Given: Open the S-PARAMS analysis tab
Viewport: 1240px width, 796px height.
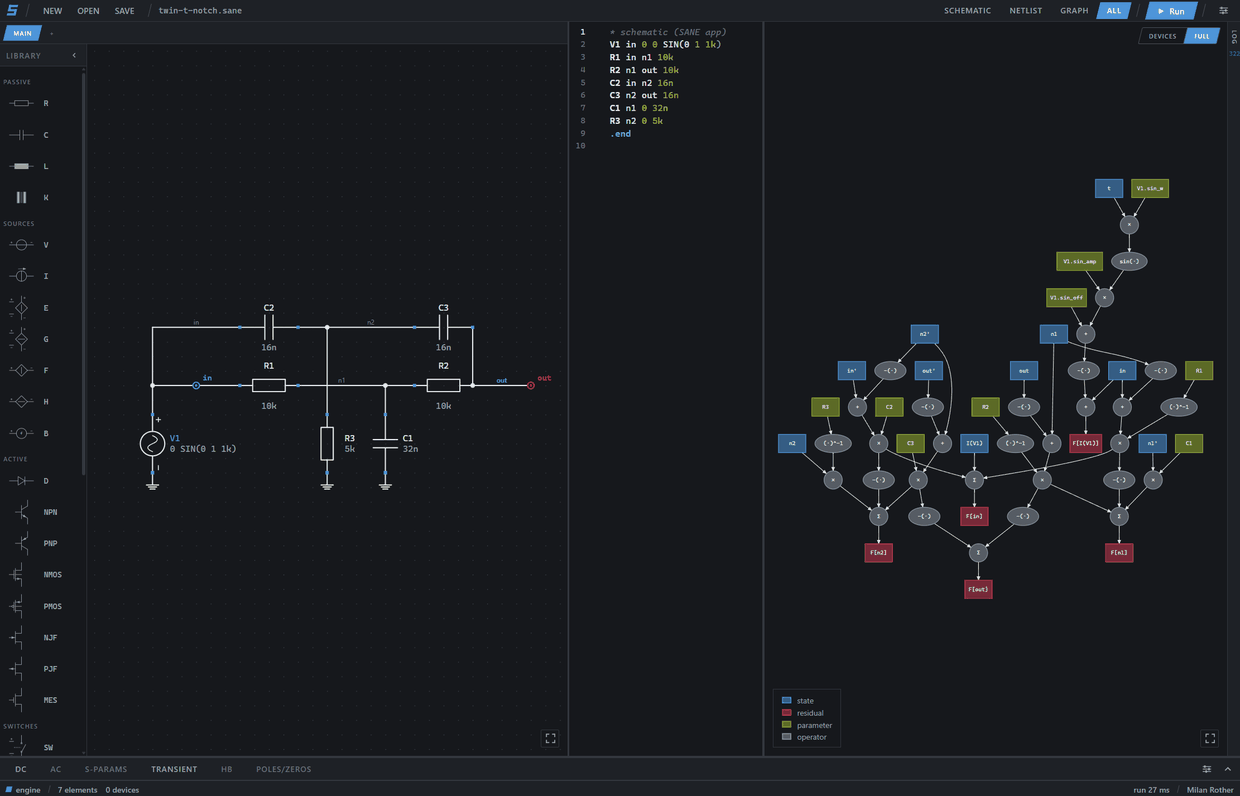Looking at the screenshot, I should pyautogui.click(x=106, y=769).
